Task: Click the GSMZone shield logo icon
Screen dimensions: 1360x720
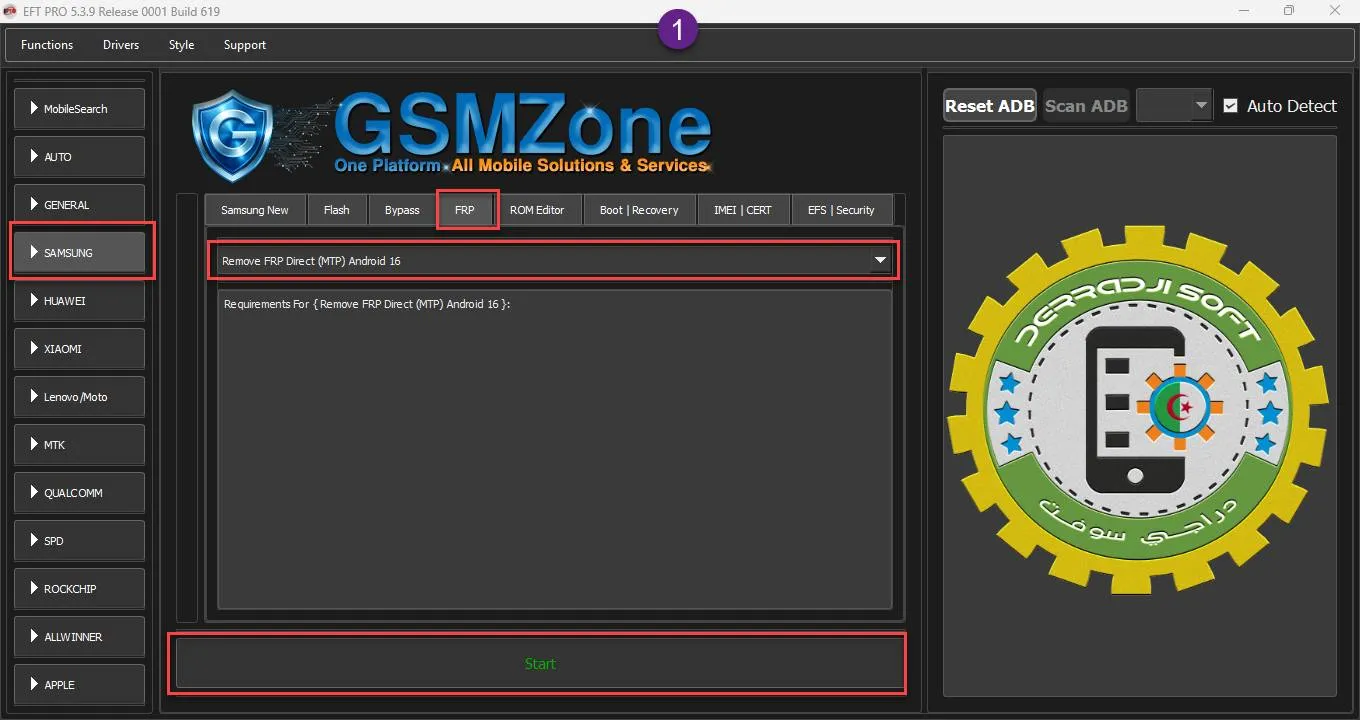Action: [x=231, y=135]
